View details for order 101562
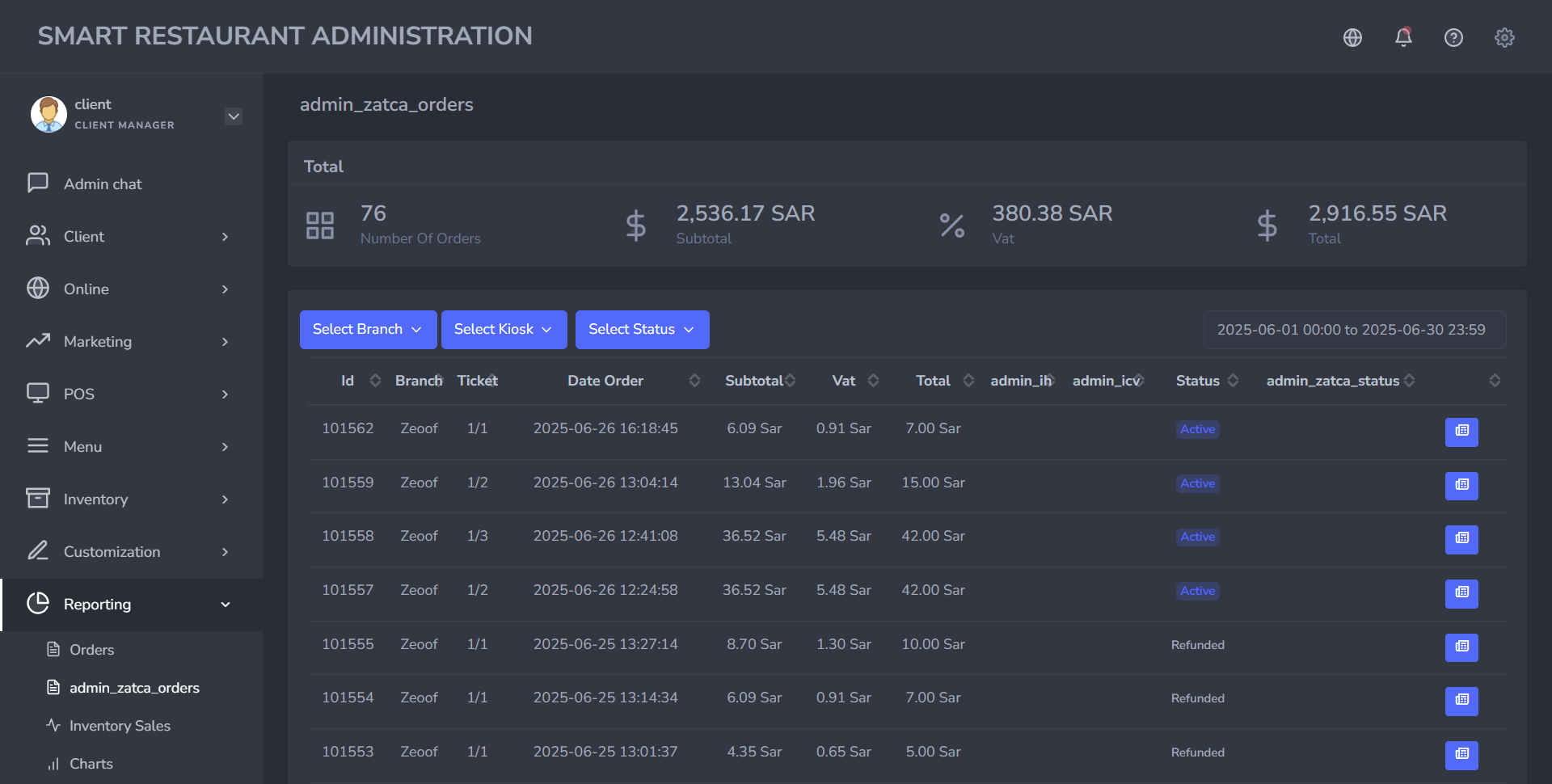 [1461, 432]
